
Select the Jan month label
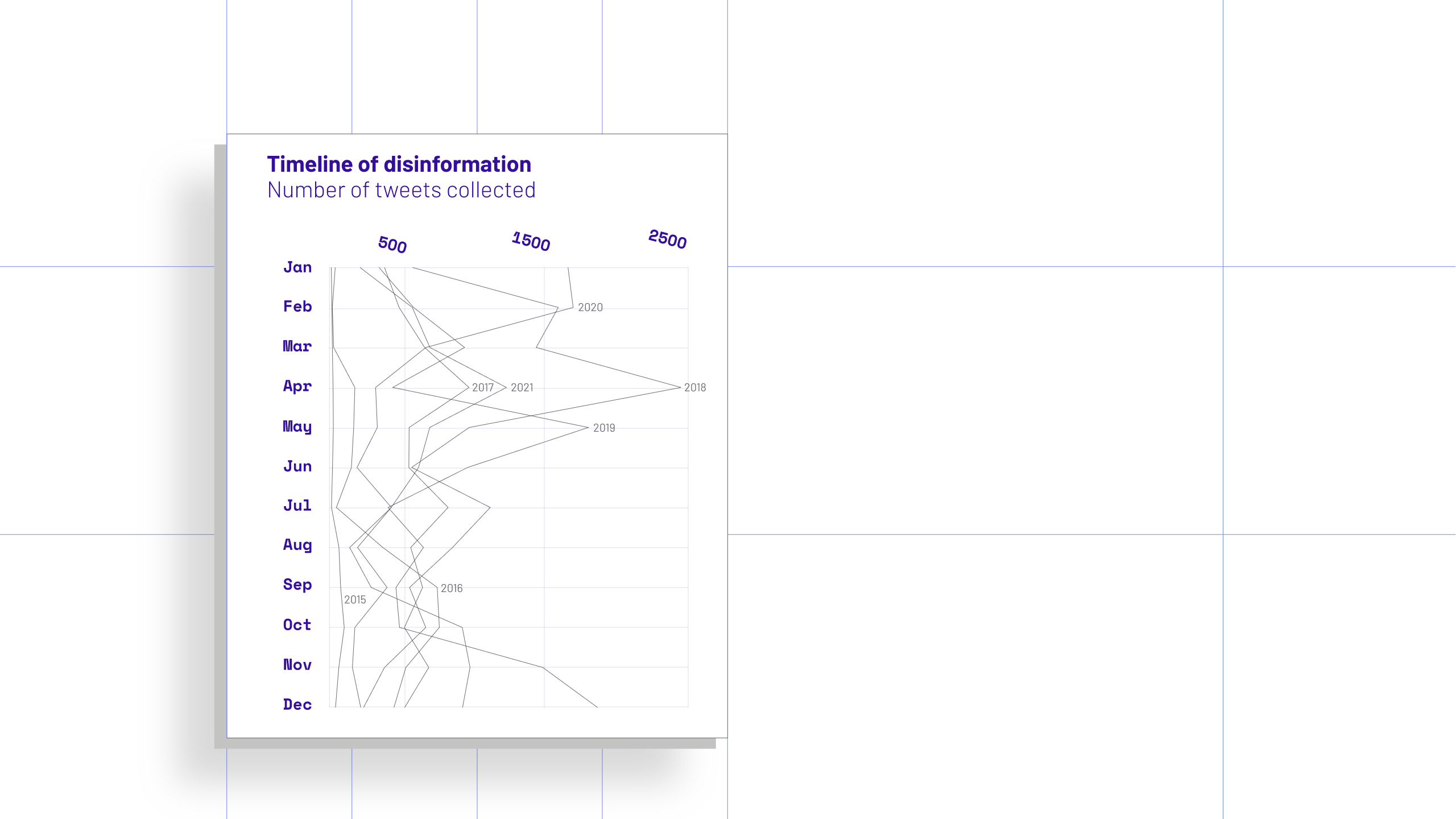(297, 267)
